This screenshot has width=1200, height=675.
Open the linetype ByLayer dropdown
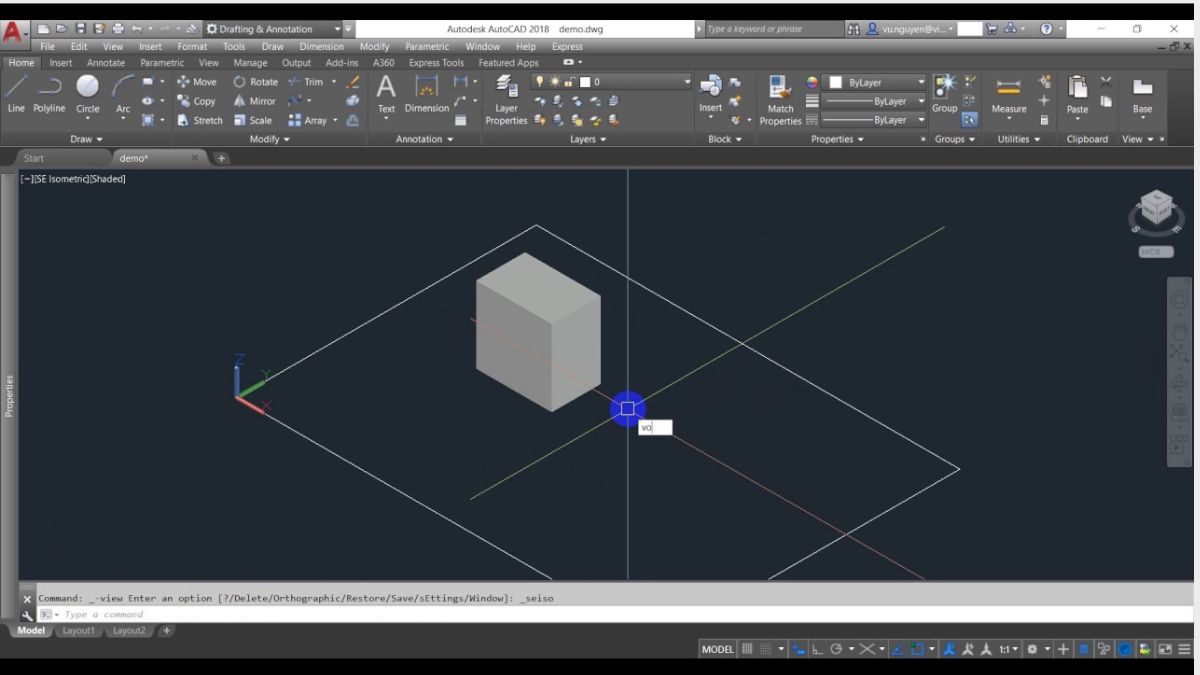click(873, 120)
